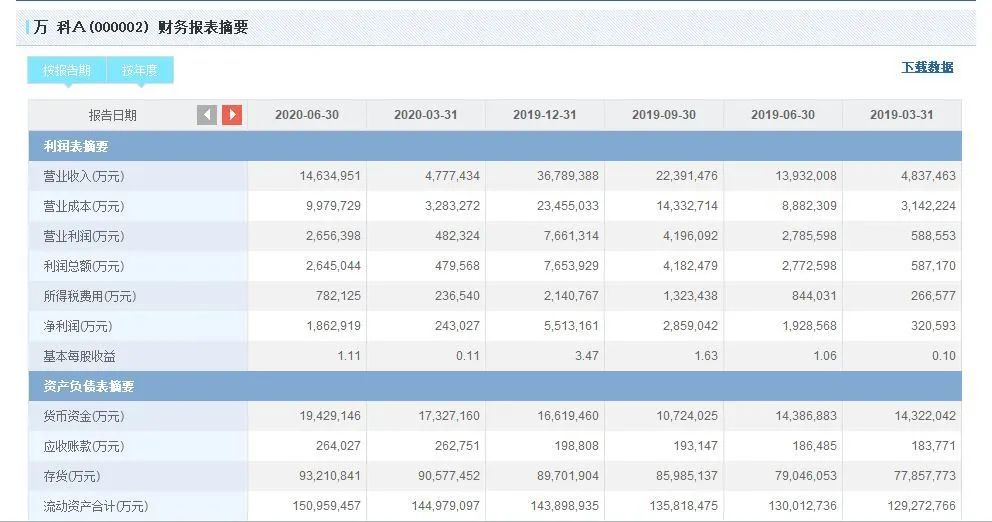Click earnings per share value 3.47

(x=586, y=356)
